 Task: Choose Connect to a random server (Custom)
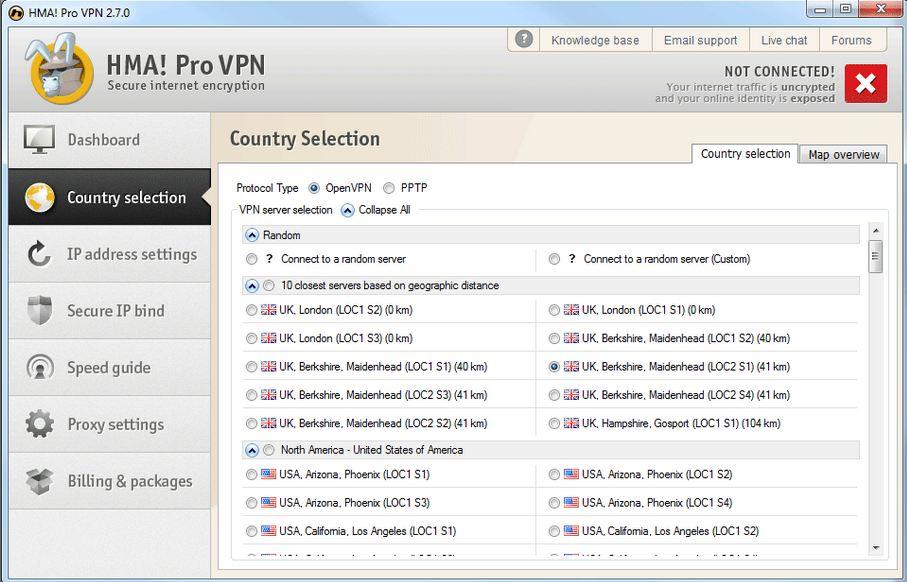554,259
